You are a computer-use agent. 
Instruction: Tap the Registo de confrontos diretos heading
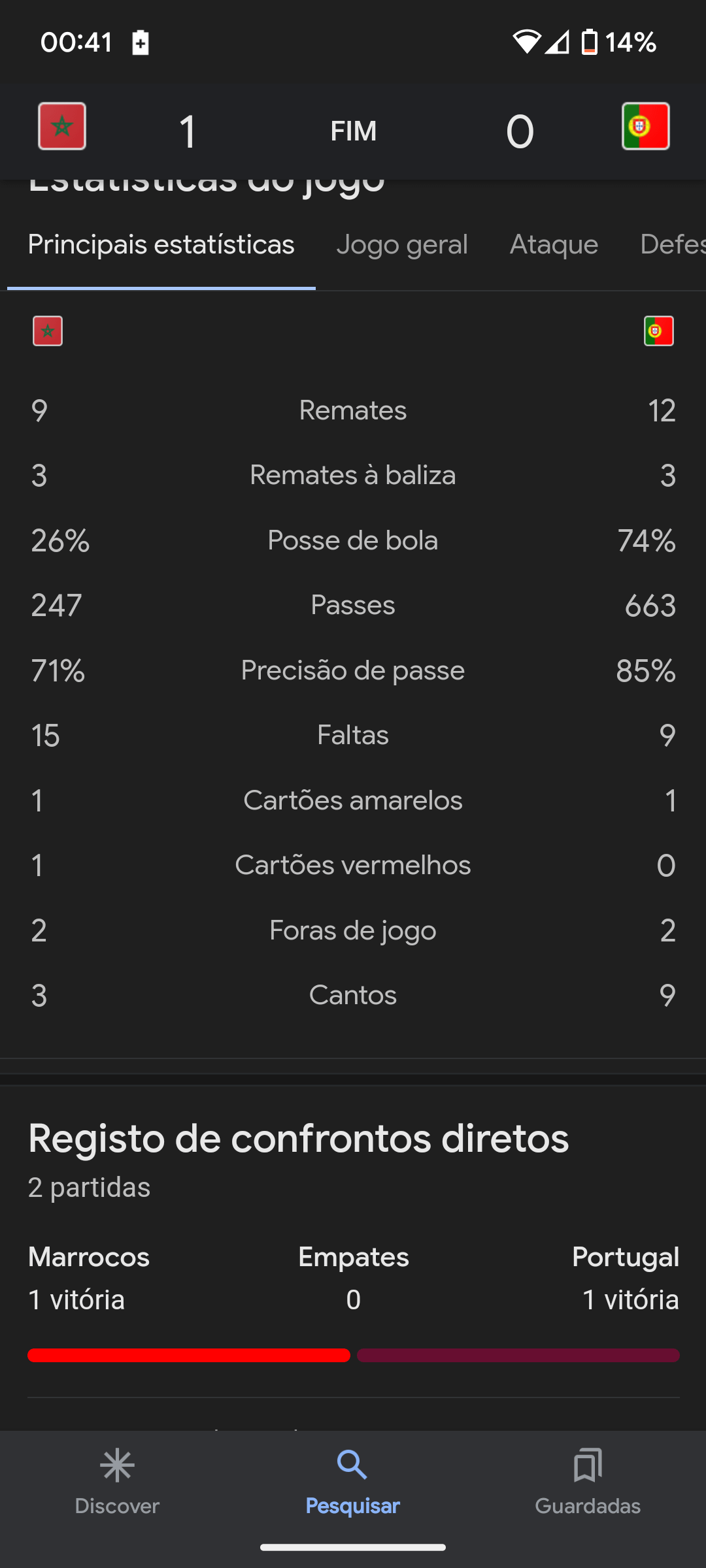pos(298,1139)
